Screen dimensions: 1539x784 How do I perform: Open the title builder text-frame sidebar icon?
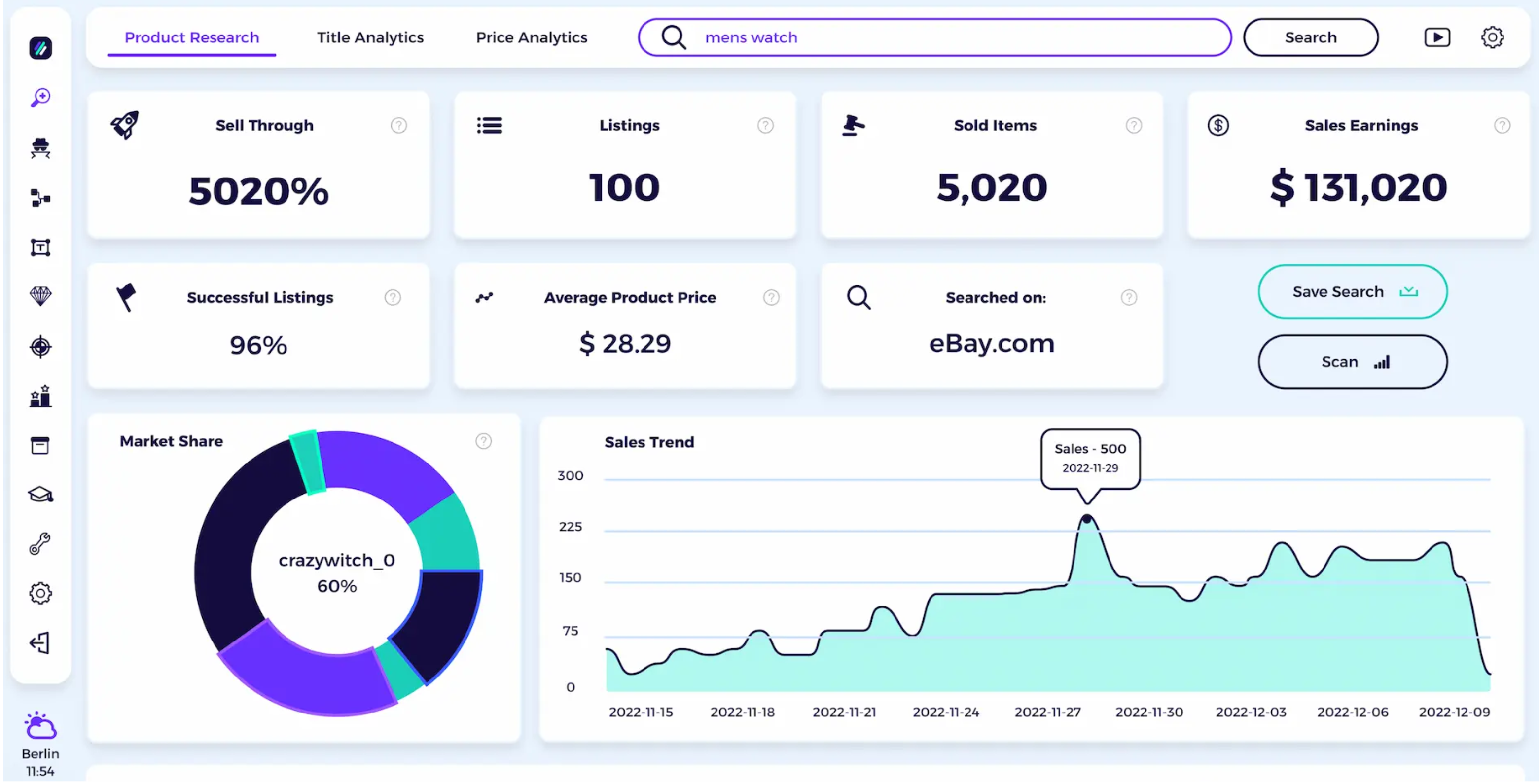pos(40,248)
